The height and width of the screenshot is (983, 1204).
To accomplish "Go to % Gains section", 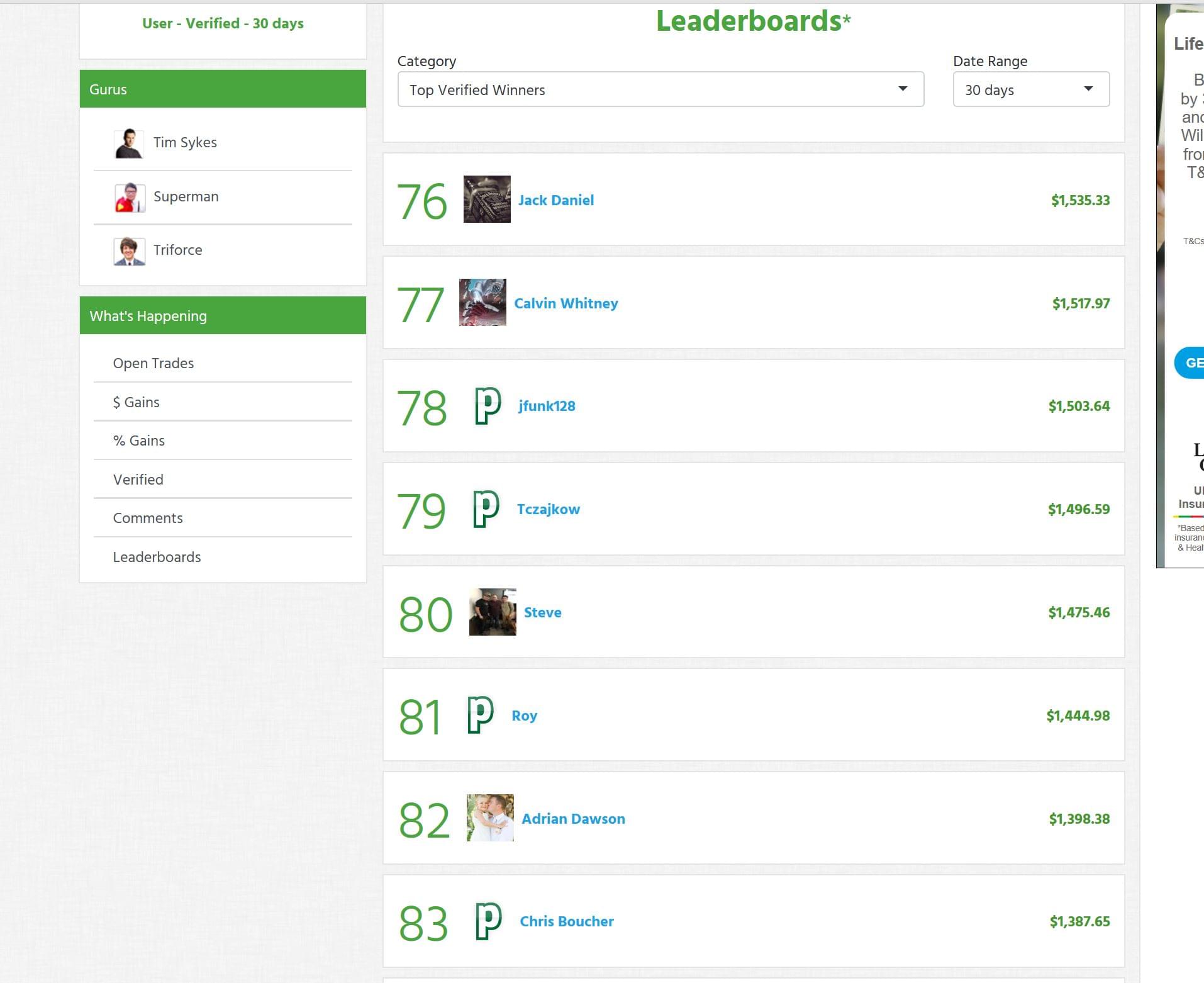I will pos(139,441).
